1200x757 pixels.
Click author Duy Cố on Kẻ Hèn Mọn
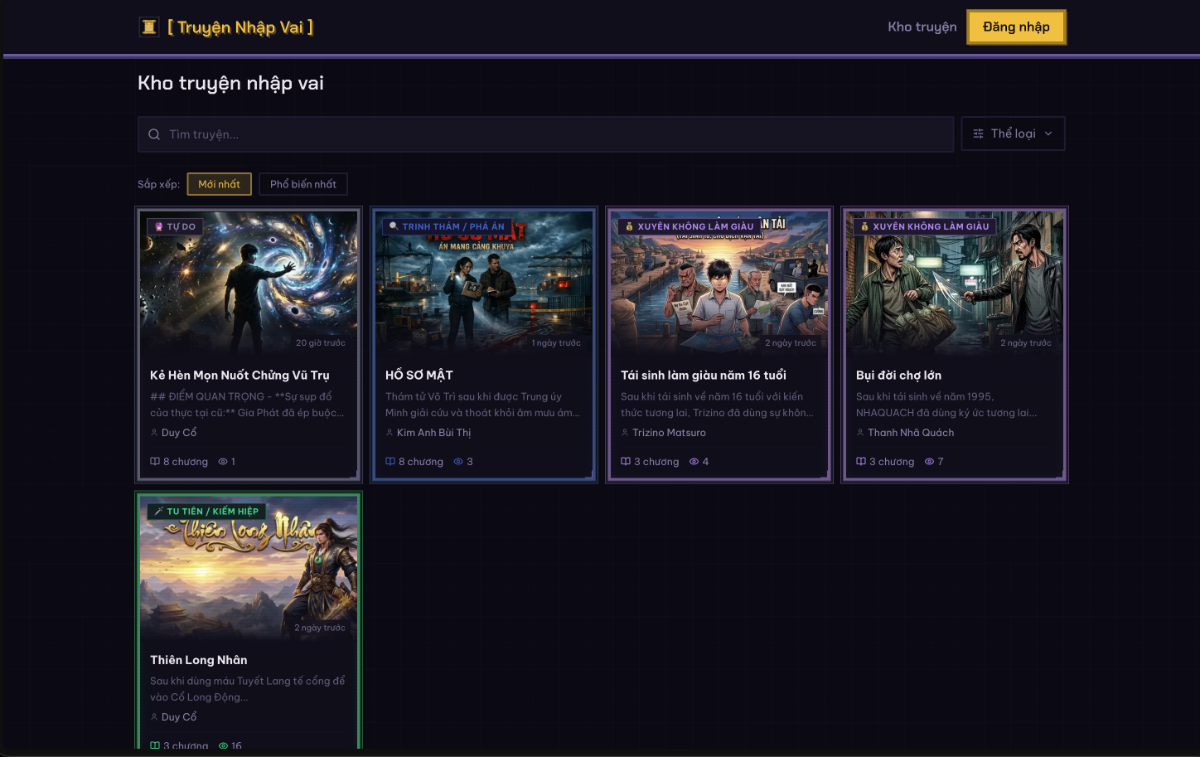(179, 433)
